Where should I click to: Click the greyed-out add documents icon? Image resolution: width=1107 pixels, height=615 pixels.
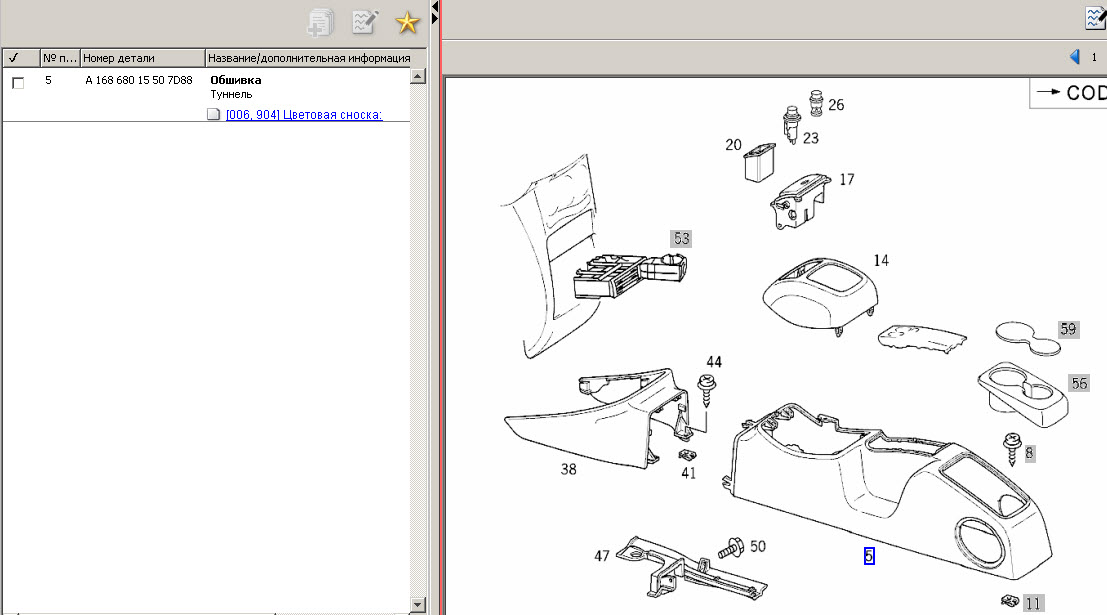tap(322, 22)
